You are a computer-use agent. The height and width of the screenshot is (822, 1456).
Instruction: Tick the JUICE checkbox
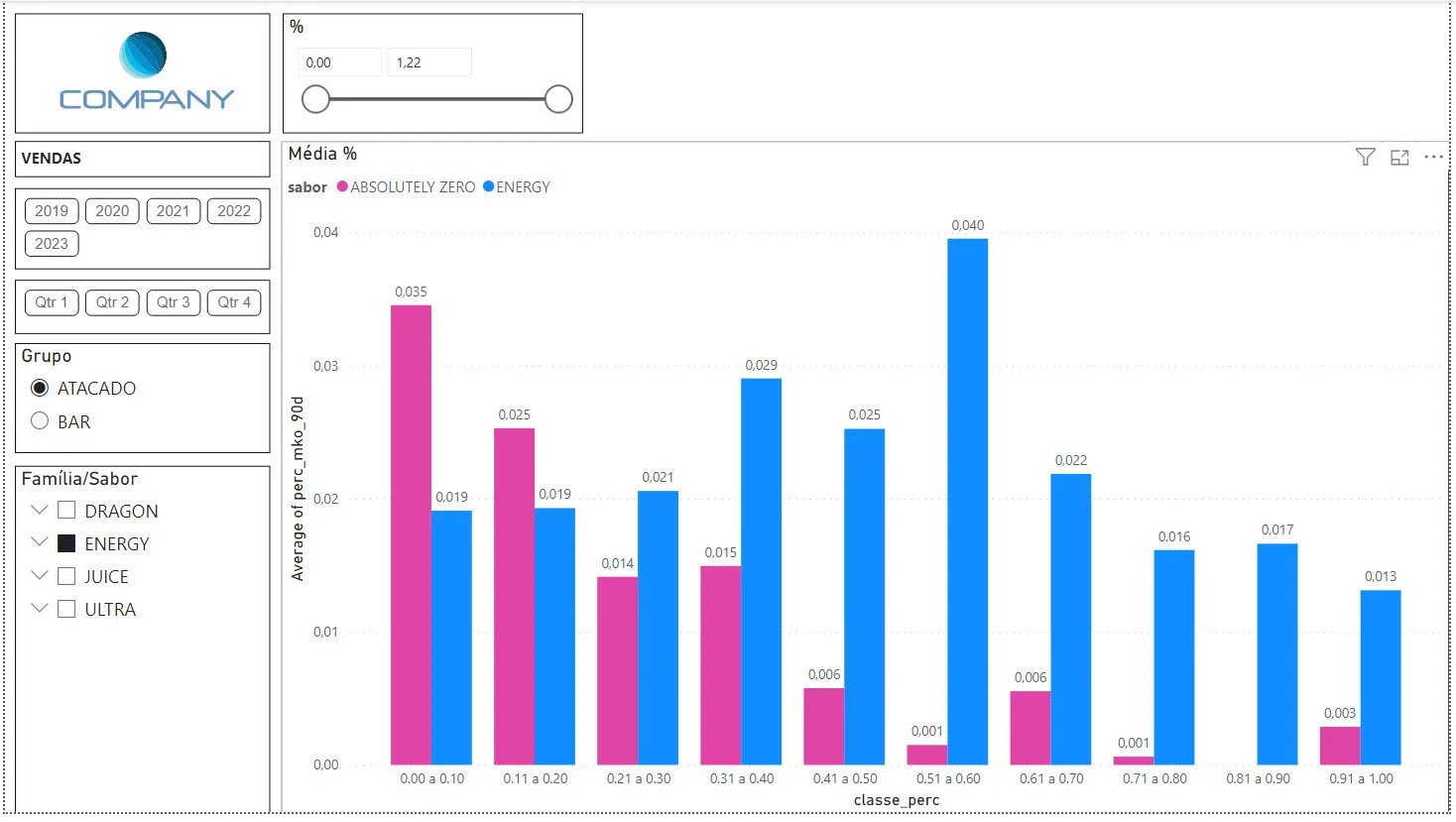pyautogui.click(x=66, y=576)
